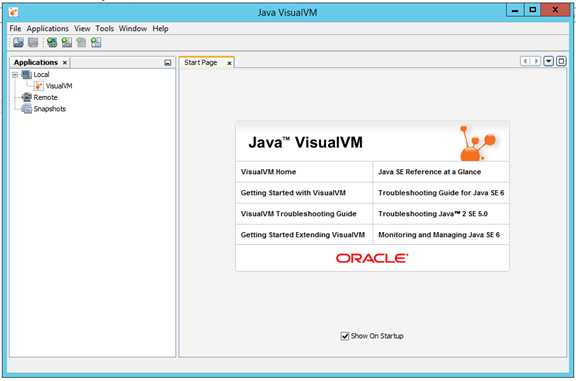Open Java SE Reference at a Glance

tap(429, 172)
